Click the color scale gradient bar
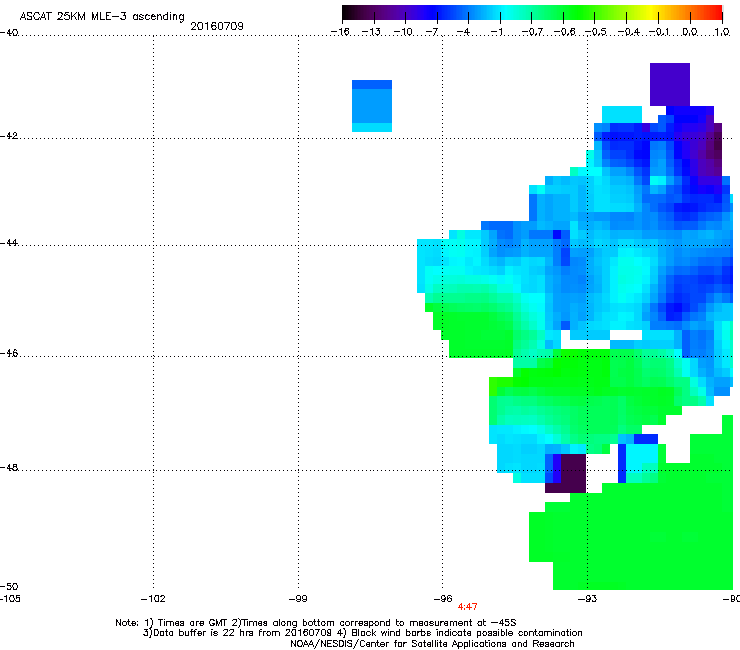Viewport: 740px width, 650px height. coord(532,13)
